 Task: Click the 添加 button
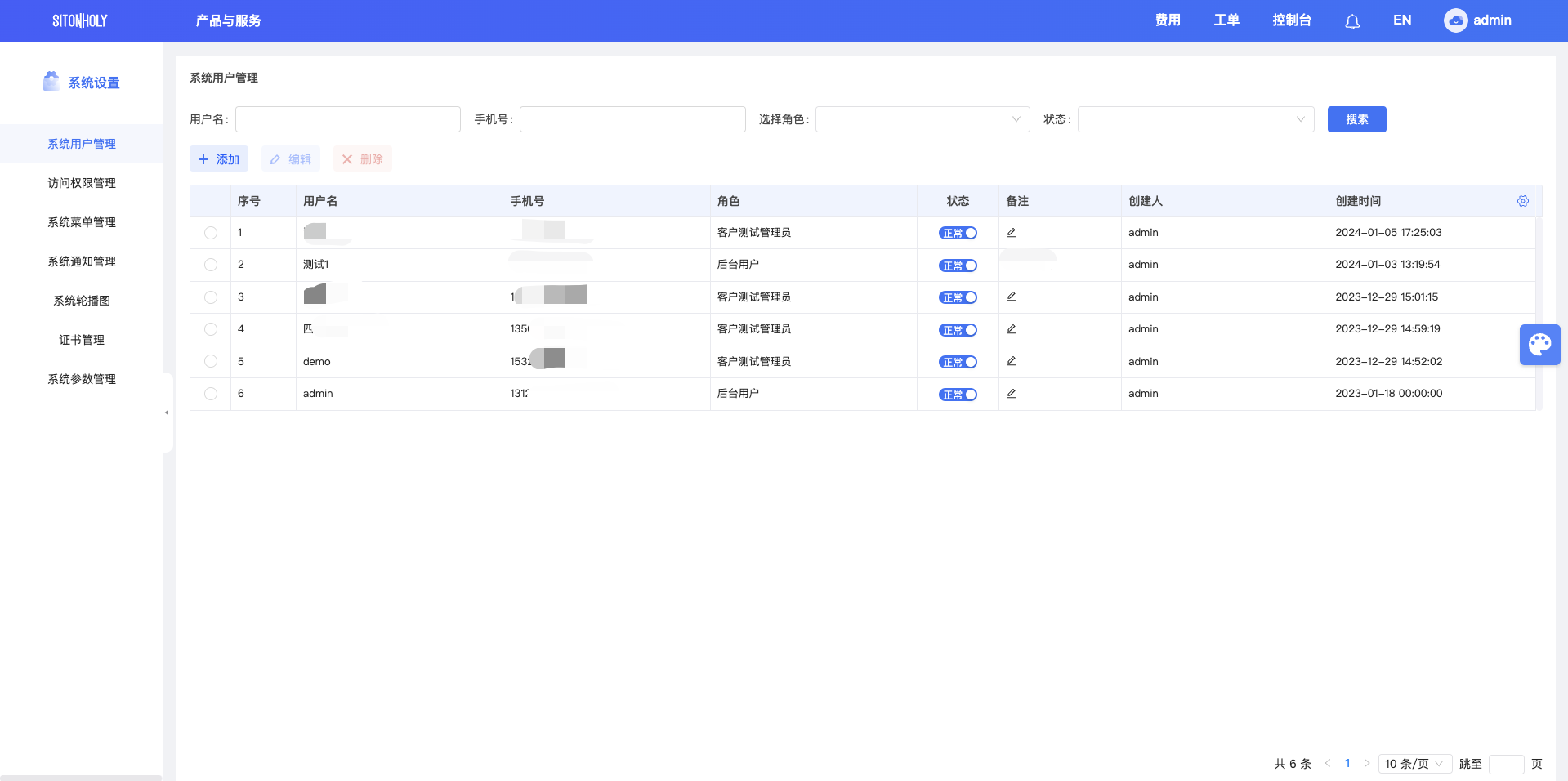[x=219, y=159]
